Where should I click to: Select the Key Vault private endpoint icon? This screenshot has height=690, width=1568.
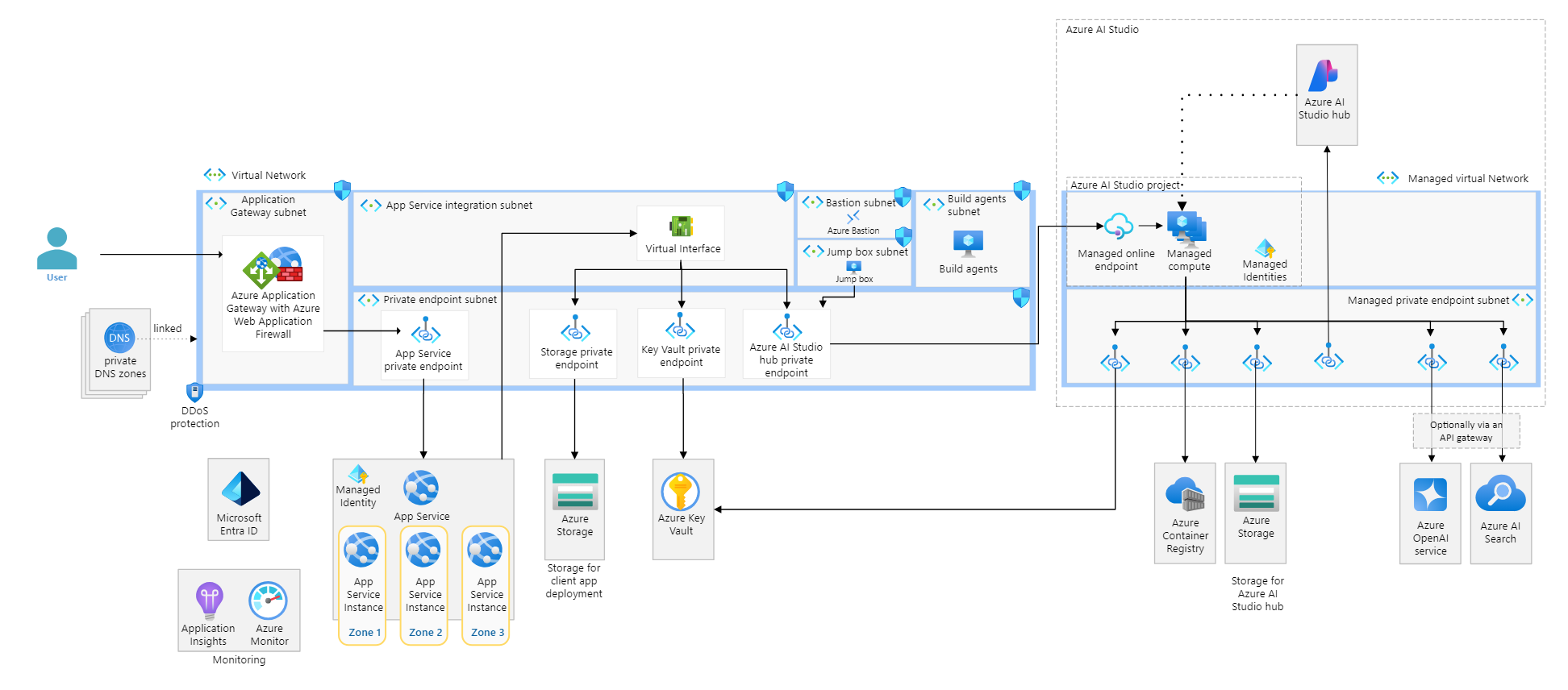click(x=680, y=328)
